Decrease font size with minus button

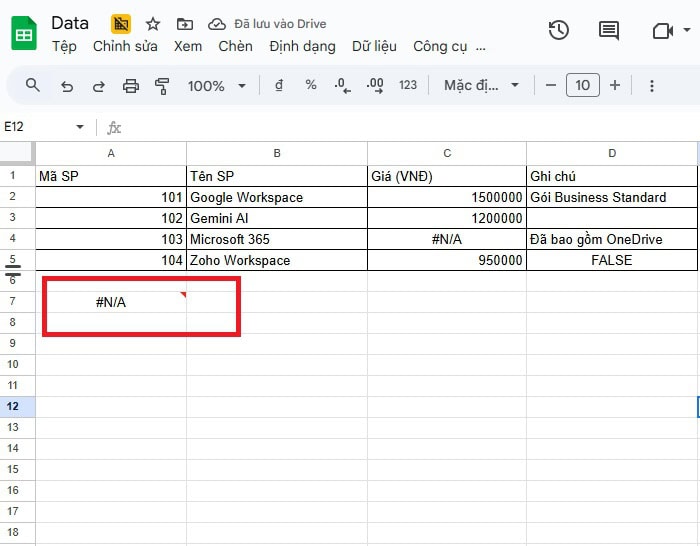(551, 86)
